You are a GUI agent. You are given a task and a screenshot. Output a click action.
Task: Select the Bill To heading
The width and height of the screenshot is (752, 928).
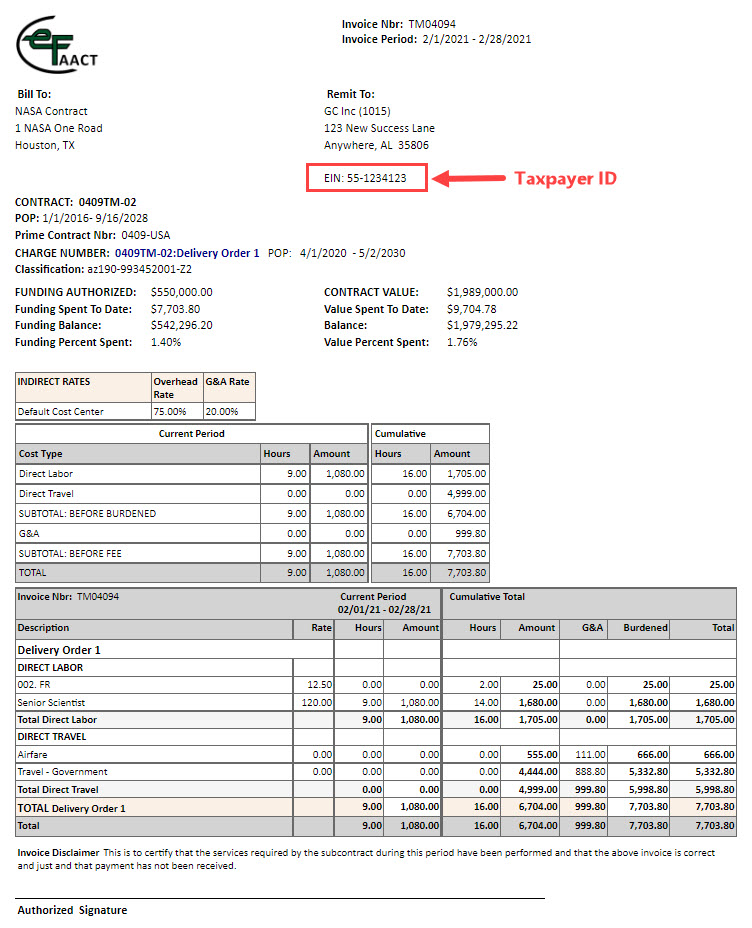35,93
